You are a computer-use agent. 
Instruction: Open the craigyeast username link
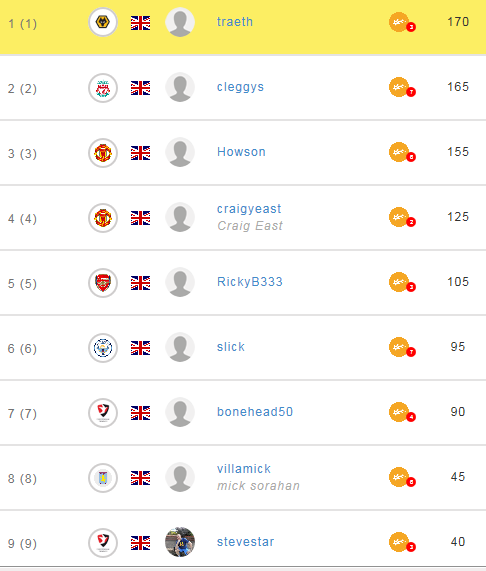[x=249, y=209]
